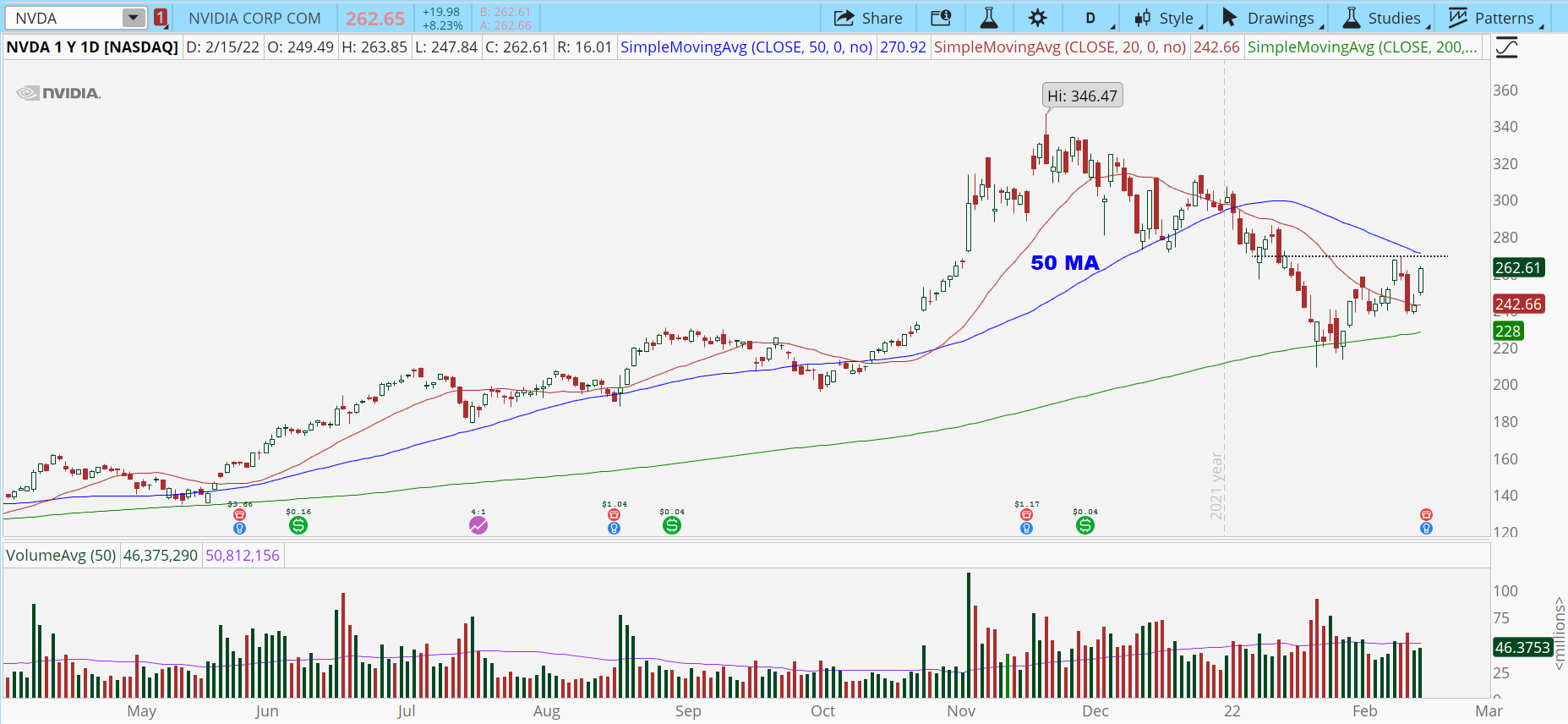The image size is (1568, 724).
Task: Click the blue 270.92 moving average value
Action: [903, 47]
